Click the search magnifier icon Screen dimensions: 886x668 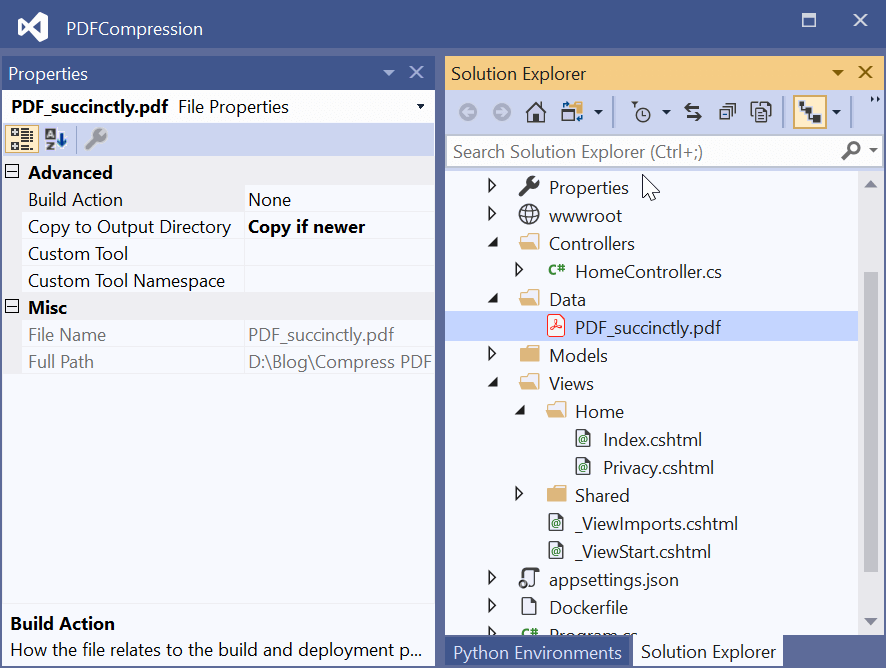[x=851, y=151]
